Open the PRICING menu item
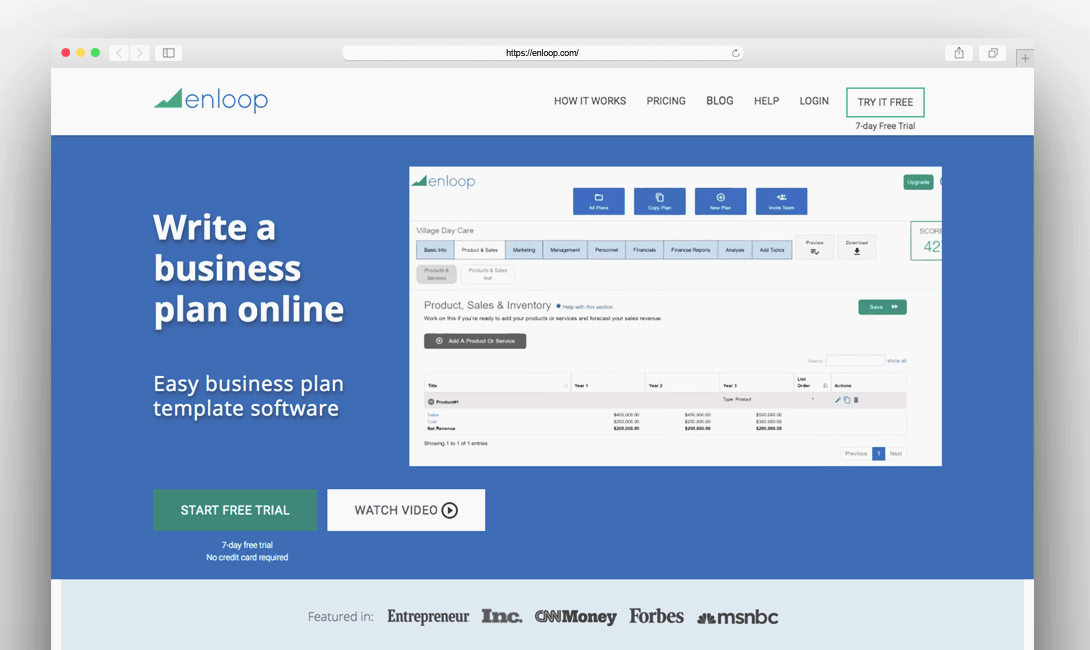 pos(666,101)
